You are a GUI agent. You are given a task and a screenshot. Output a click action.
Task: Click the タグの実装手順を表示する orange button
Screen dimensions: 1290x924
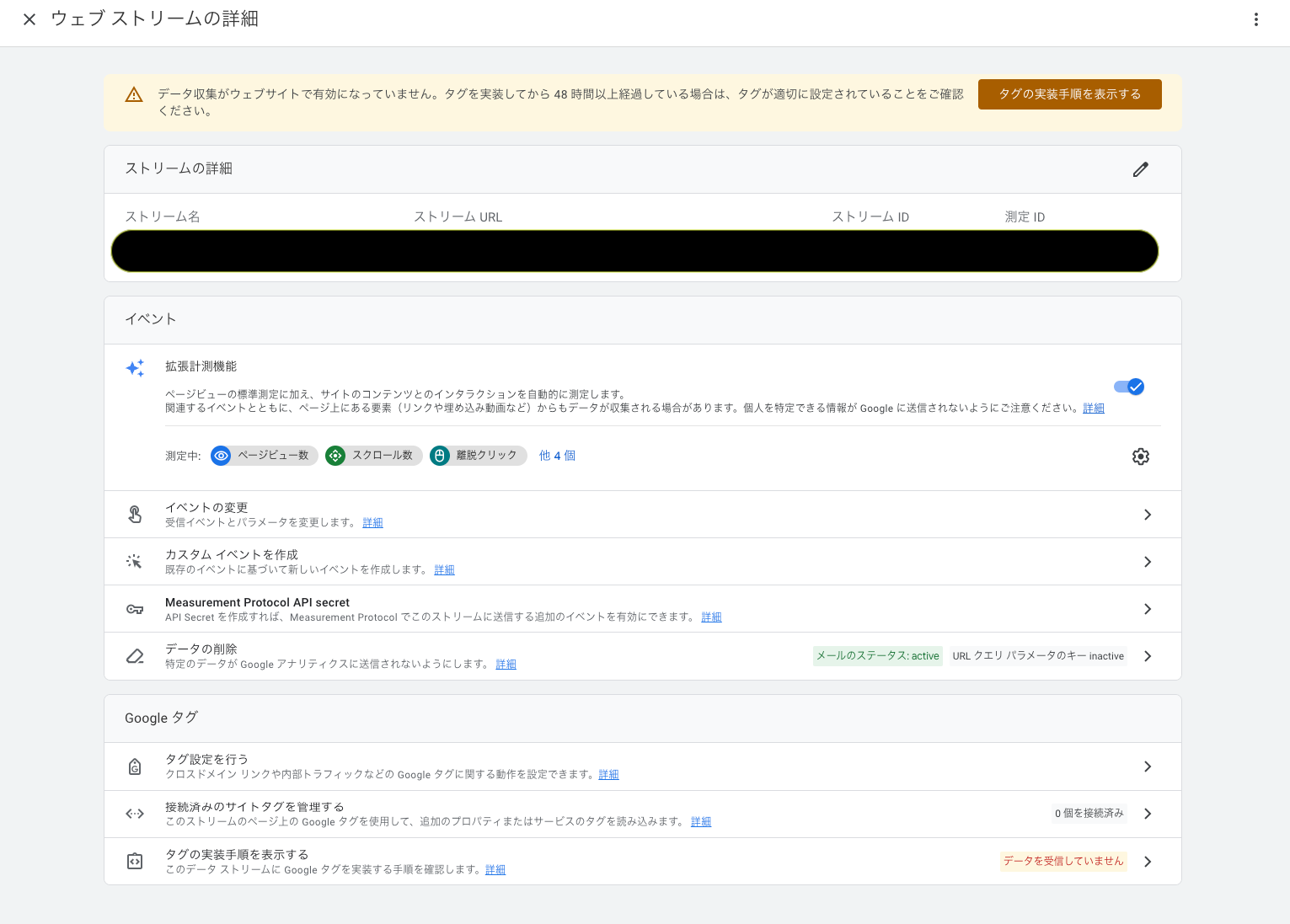tap(1069, 94)
